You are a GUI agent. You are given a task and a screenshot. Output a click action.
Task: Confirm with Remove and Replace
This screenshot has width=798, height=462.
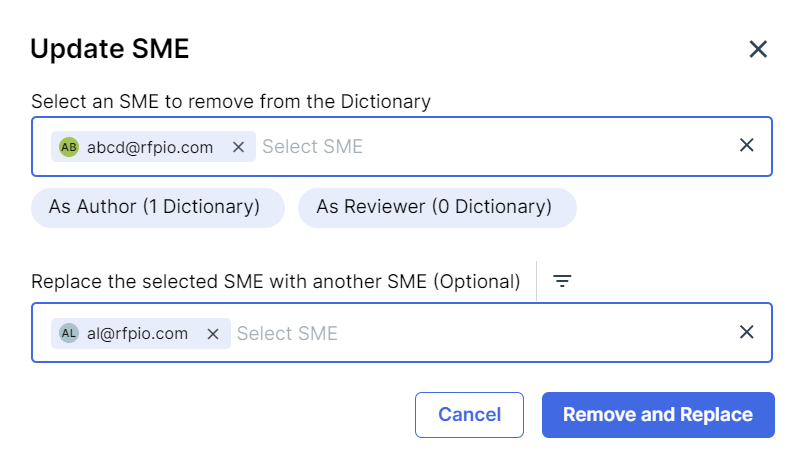click(658, 415)
